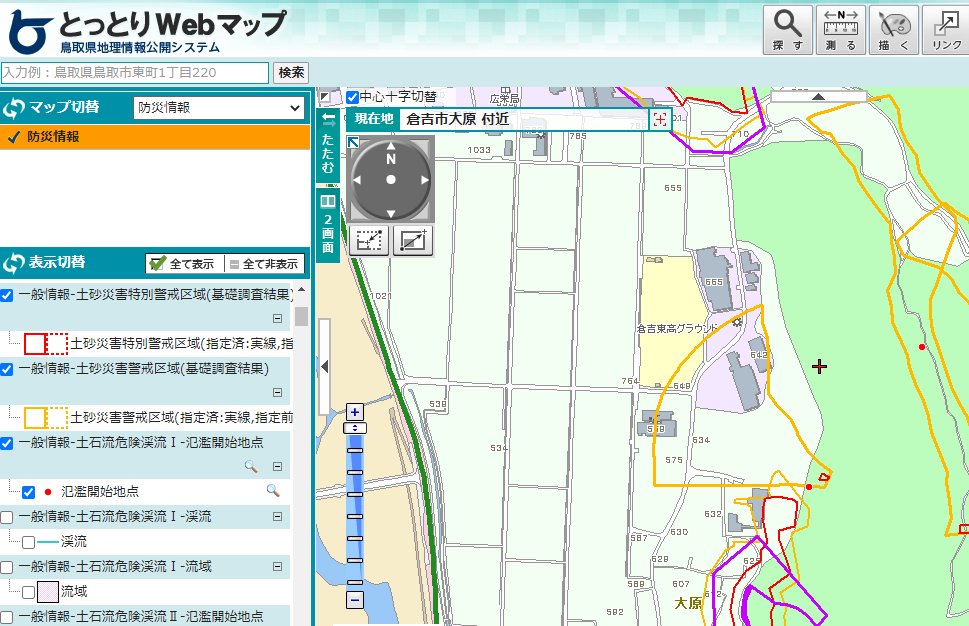Click the 大原 place label on map
The image size is (969, 626).
click(x=687, y=603)
